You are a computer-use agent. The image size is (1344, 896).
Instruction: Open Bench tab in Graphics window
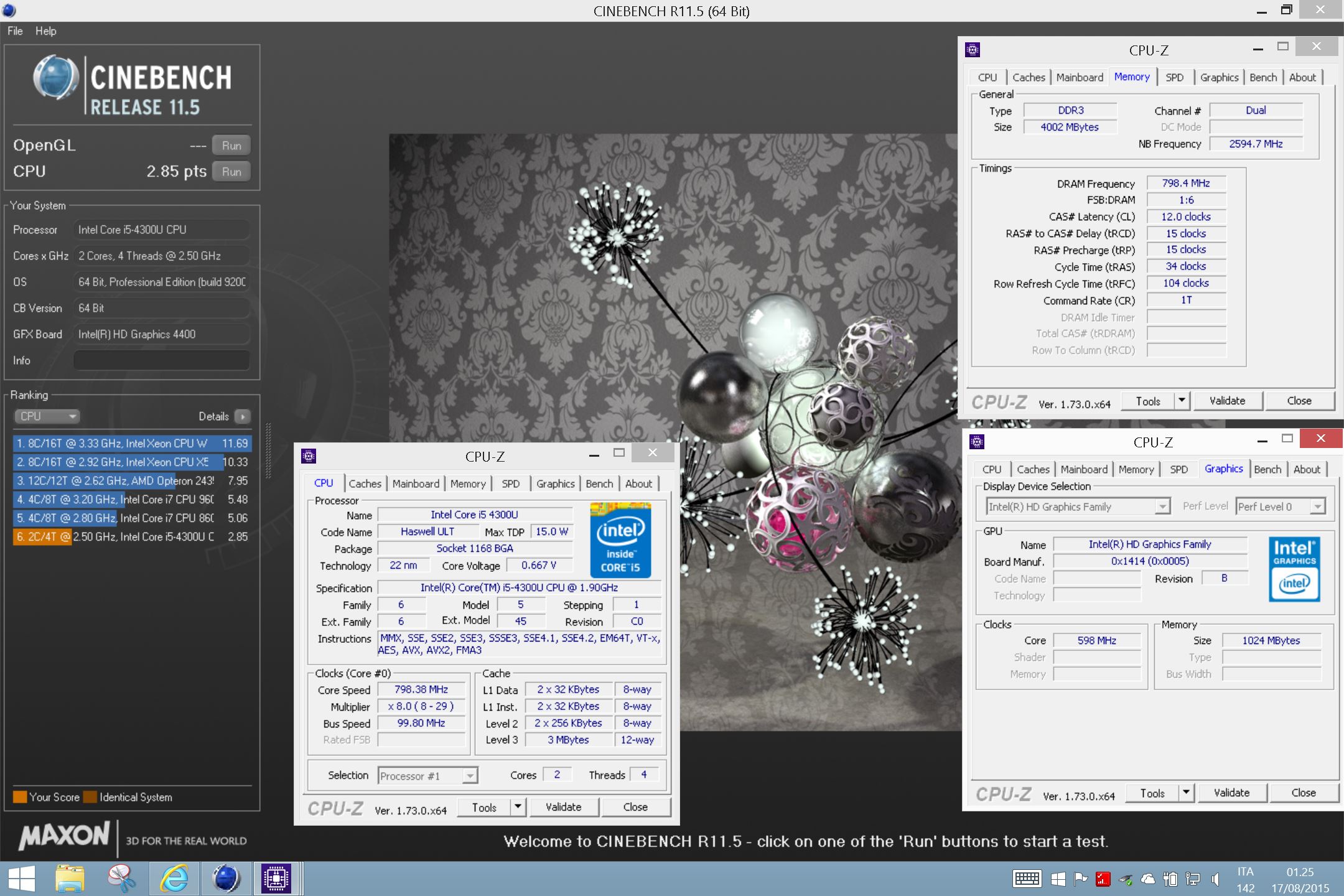point(1267,469)
